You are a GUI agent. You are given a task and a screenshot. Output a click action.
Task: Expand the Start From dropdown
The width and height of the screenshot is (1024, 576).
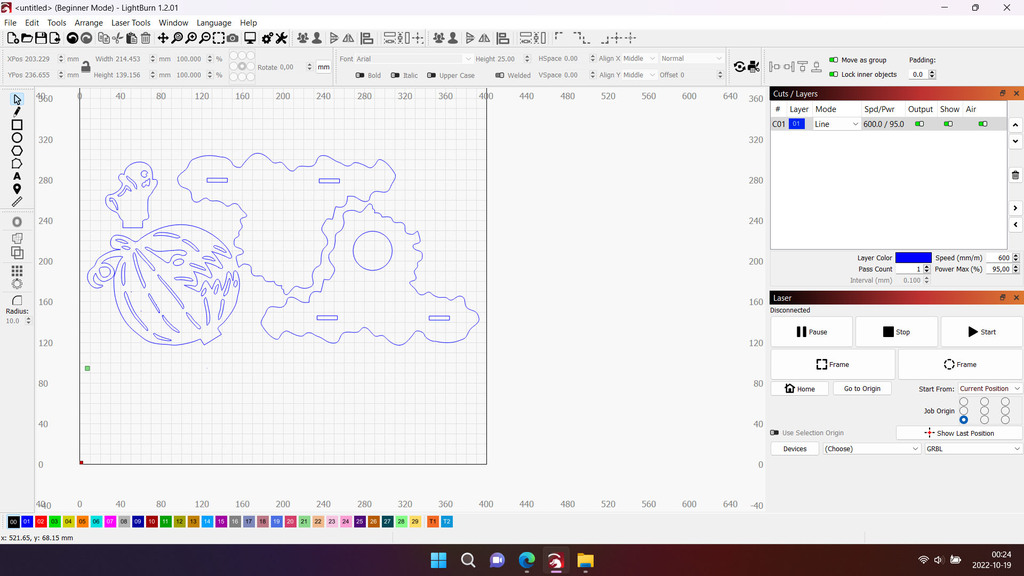989,389
